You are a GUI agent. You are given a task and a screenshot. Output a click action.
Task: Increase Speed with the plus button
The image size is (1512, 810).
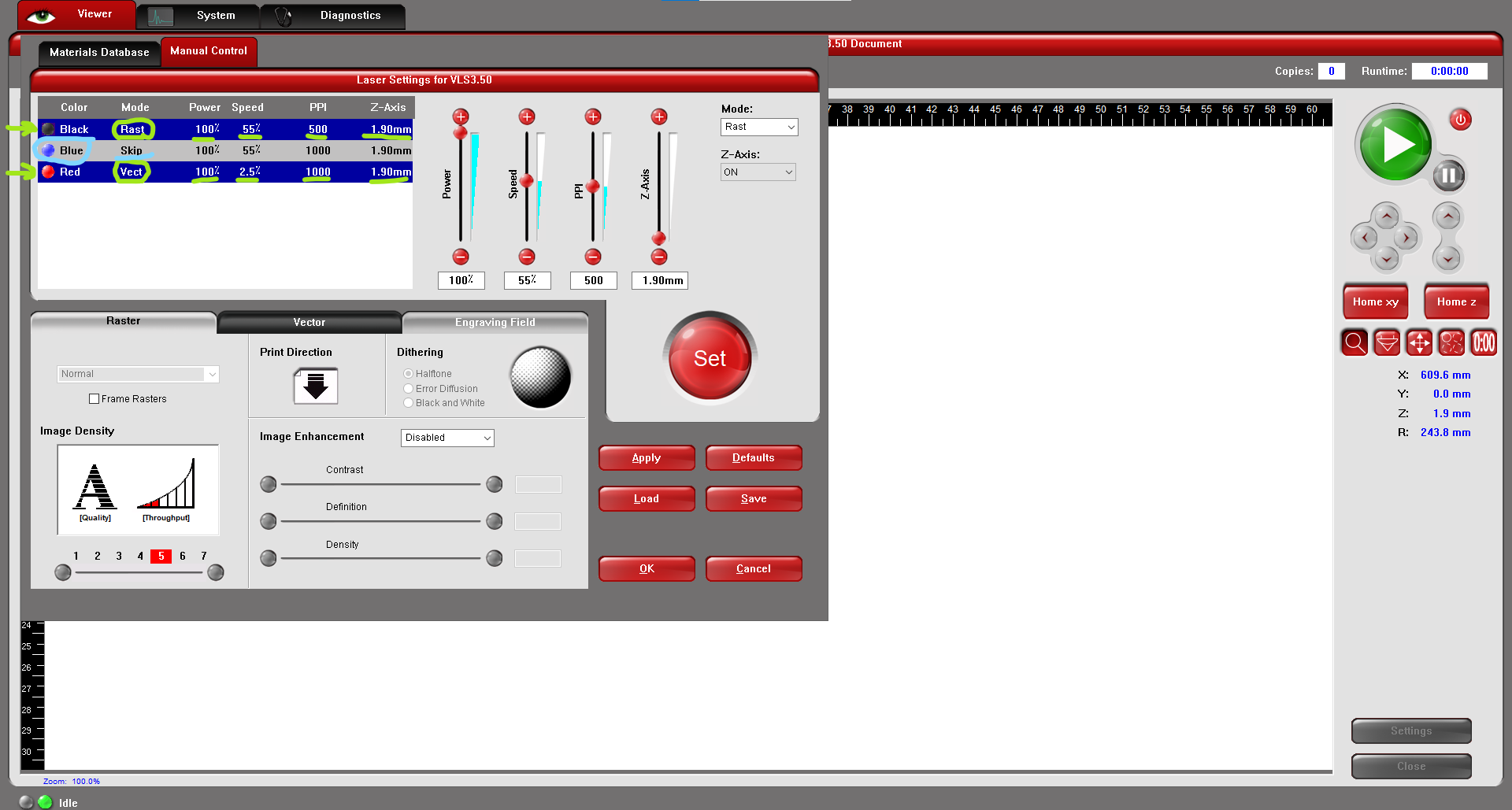coord(527,117)
